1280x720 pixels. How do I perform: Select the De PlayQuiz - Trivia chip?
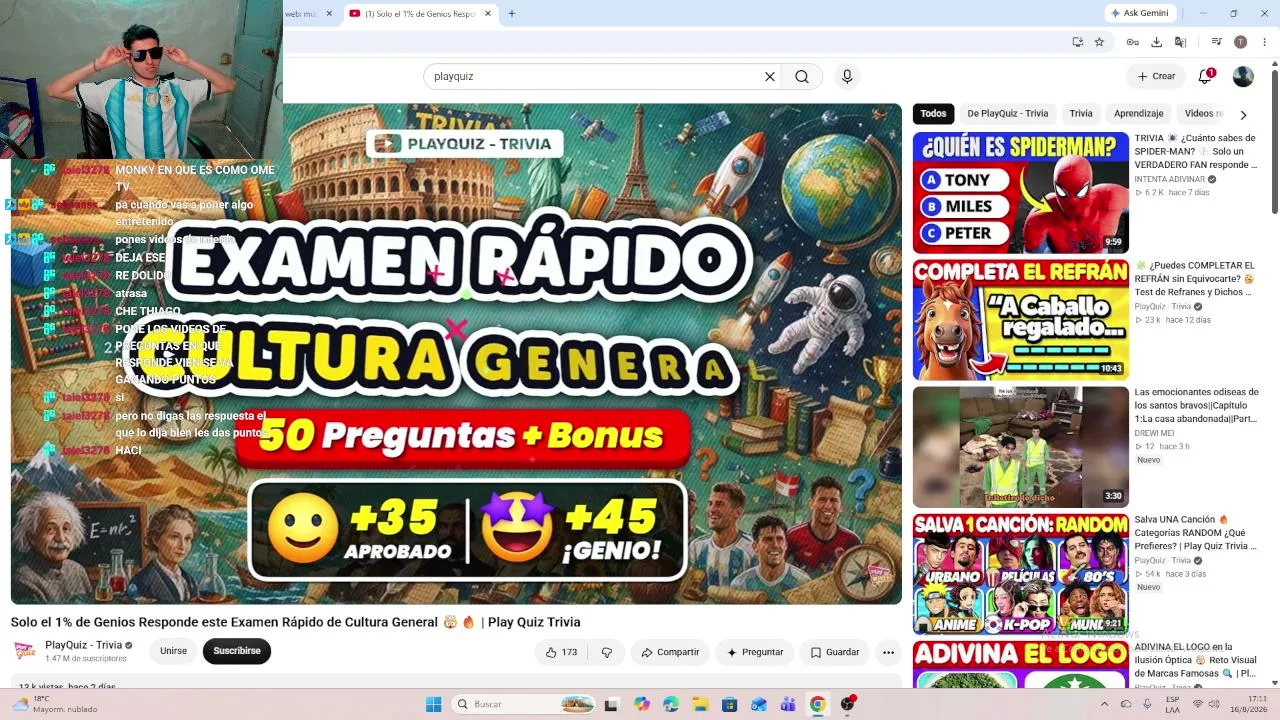[1007, 114]
